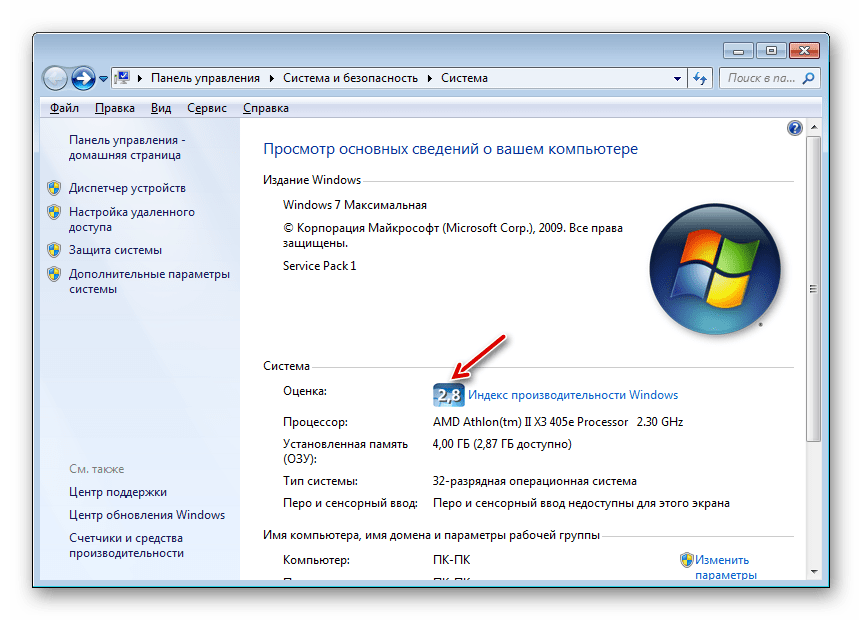Select computer name ПК-ПК next to Компьютер
Screen dimensions: 862x620
click(451, 560)
